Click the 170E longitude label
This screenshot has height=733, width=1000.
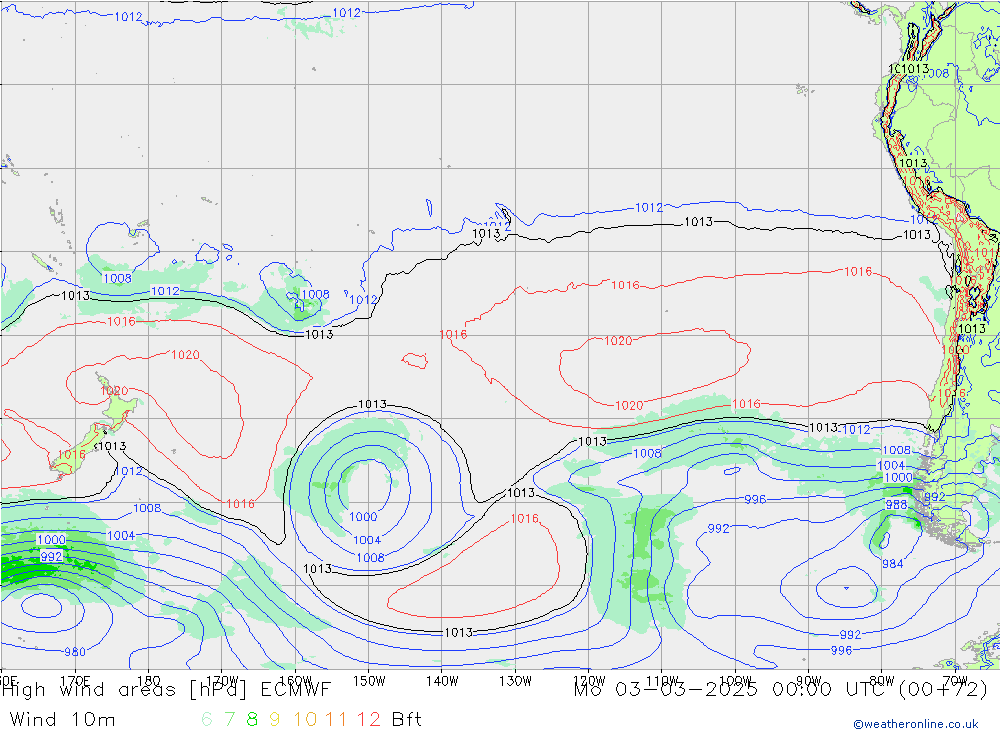(75, 681)
